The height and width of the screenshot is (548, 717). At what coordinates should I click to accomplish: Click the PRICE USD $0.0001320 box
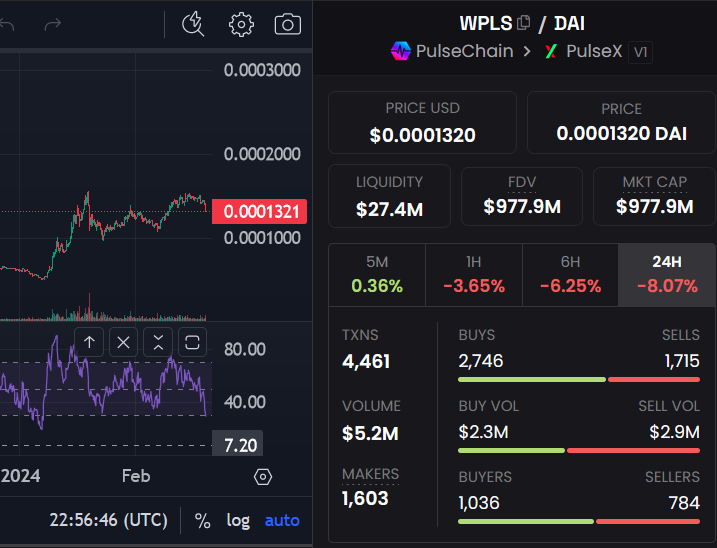(x=423, y=123)
